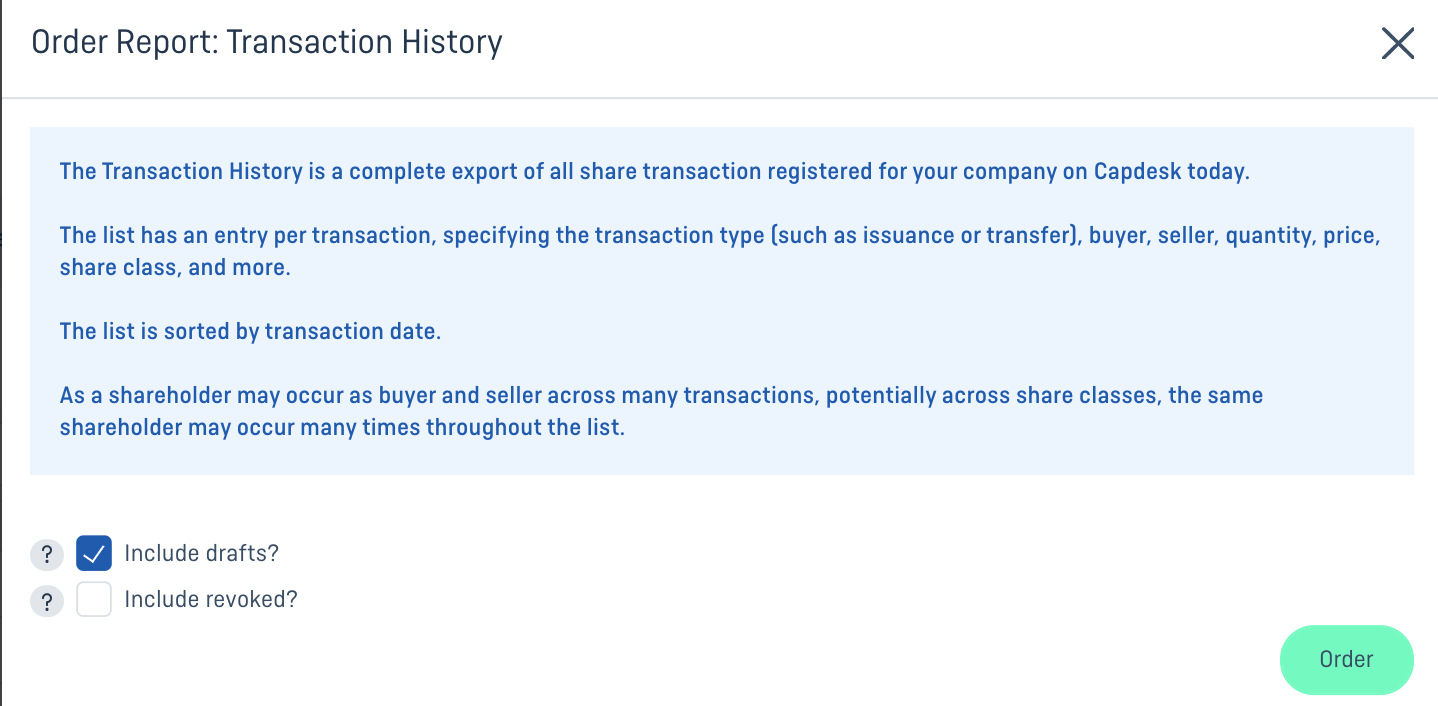Click the word 'Capdesk' in the description

point(1137,171)
